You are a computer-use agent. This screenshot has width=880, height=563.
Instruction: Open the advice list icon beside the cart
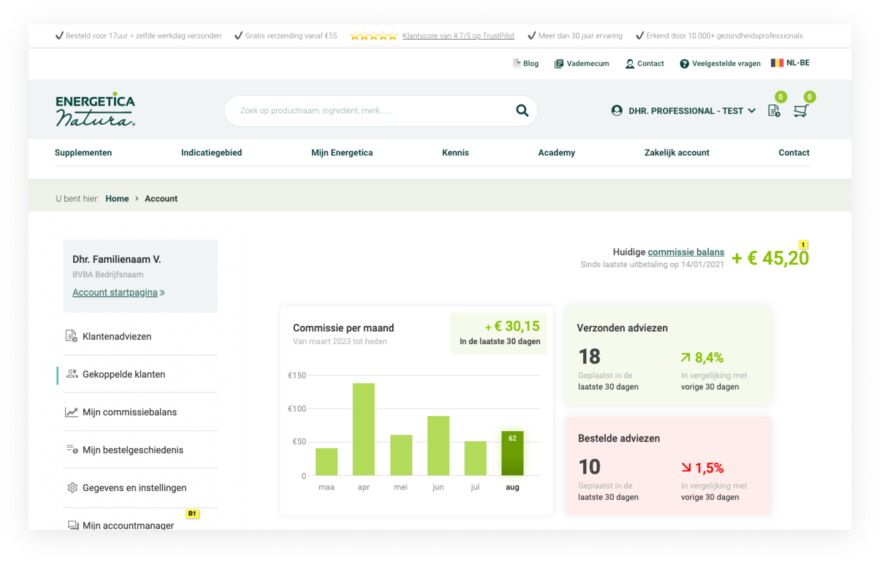[x=773, y=111]
